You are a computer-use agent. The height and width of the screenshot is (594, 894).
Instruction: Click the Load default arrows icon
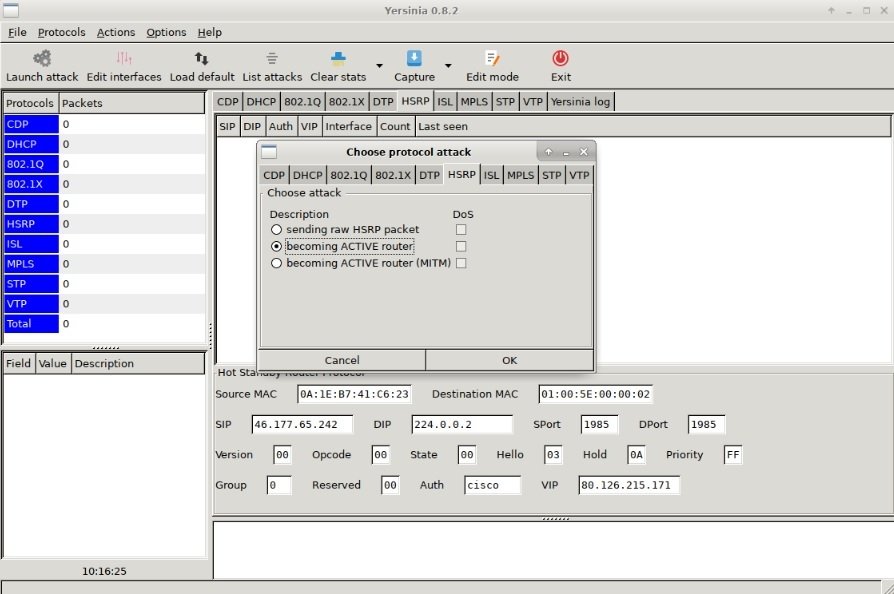pos(201,58)
